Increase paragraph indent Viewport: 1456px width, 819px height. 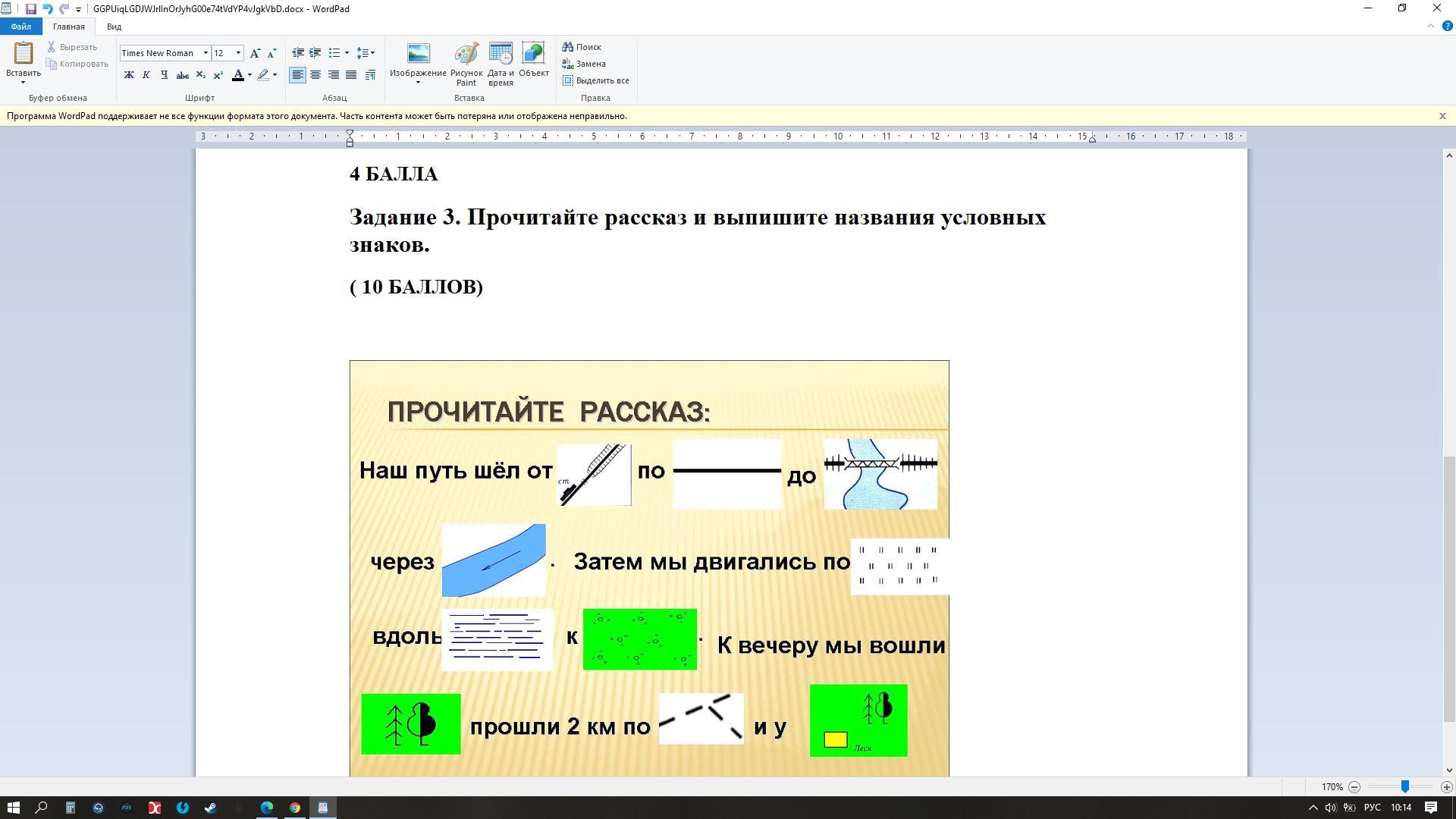tap(315, 53)
